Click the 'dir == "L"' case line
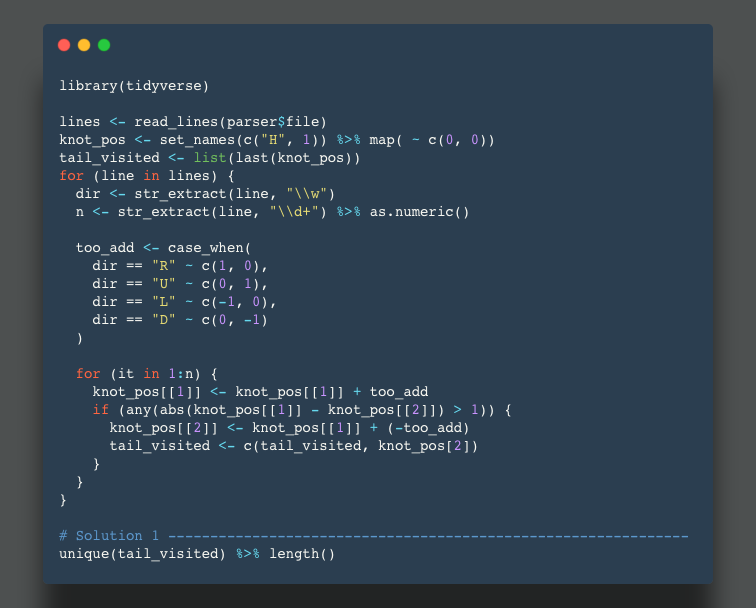 (184, 302)
